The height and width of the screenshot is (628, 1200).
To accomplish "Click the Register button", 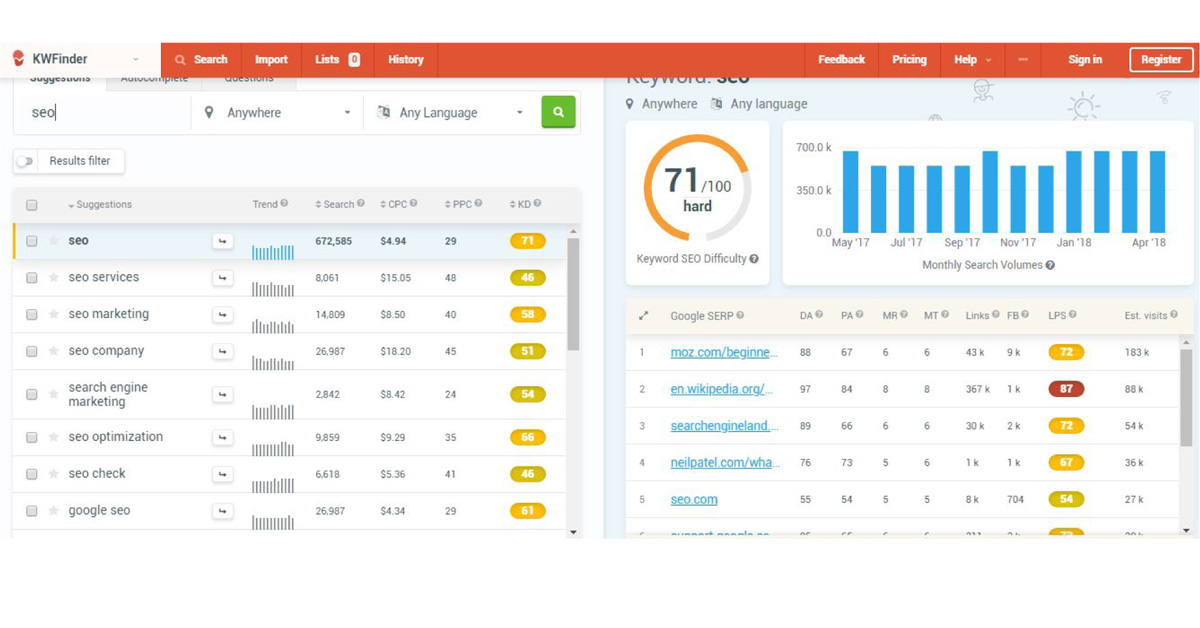I will [x=1161, y=60].
